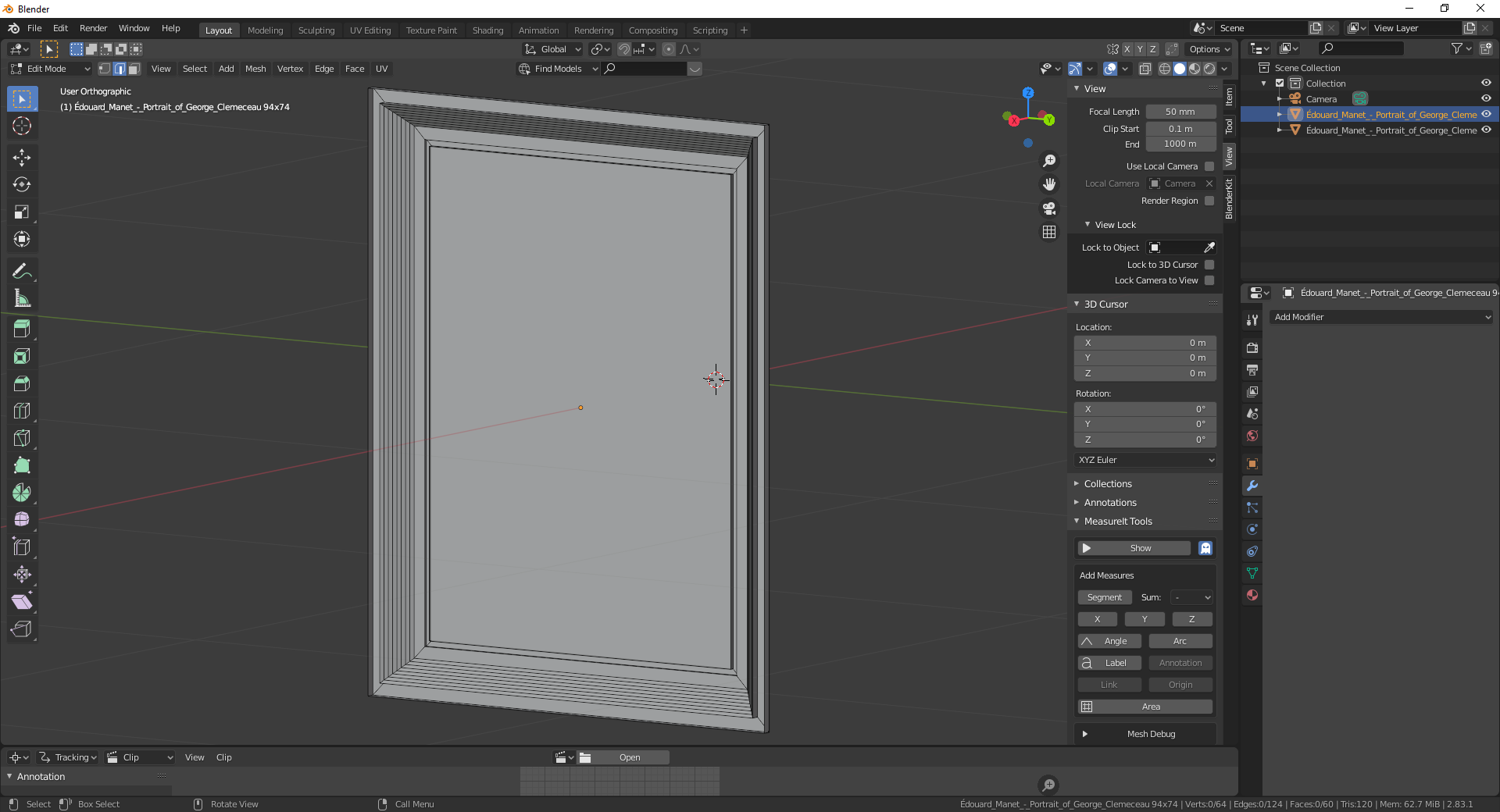Toggle camera view gizmo icon

(1049, 208)
